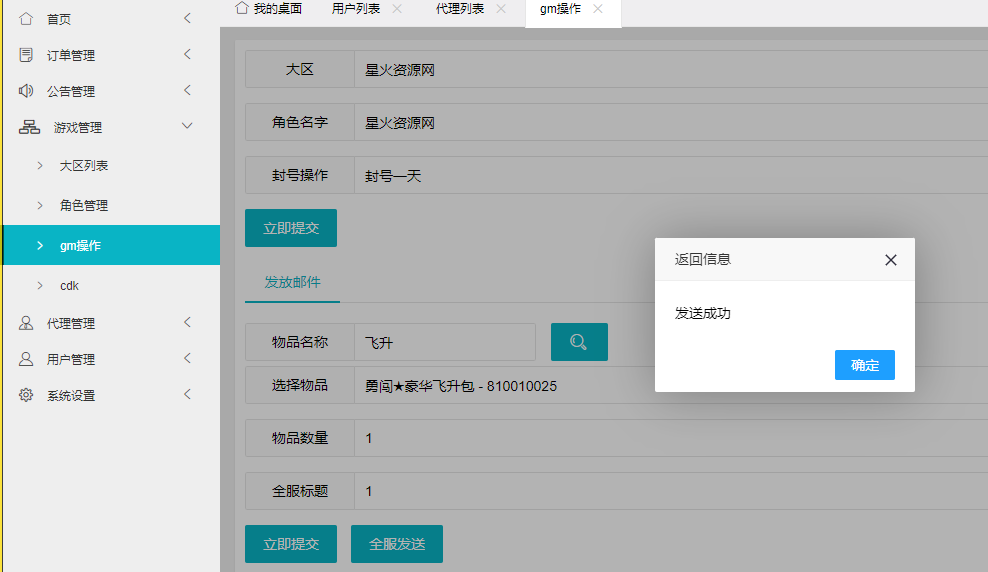Close the 返回信息 dialog with X
Viewport: 988px width, 572px height.
tap(890, 260)
